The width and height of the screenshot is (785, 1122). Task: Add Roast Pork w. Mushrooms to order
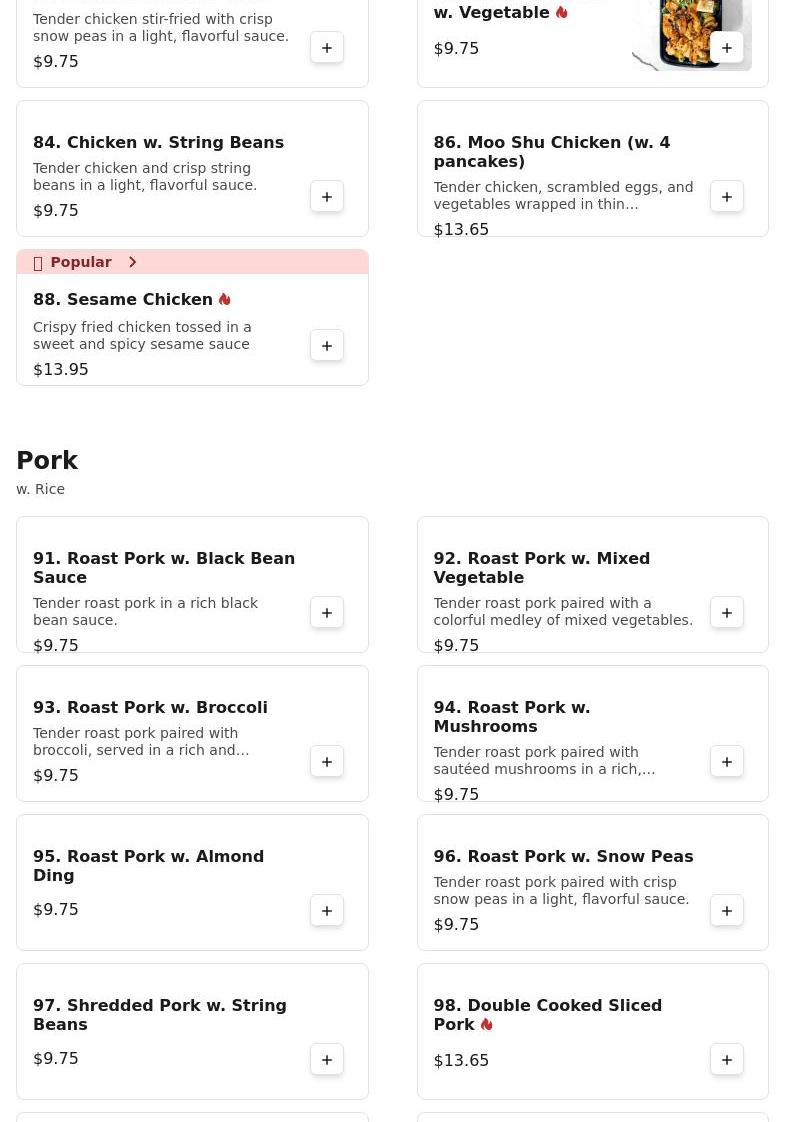[727, 762]
